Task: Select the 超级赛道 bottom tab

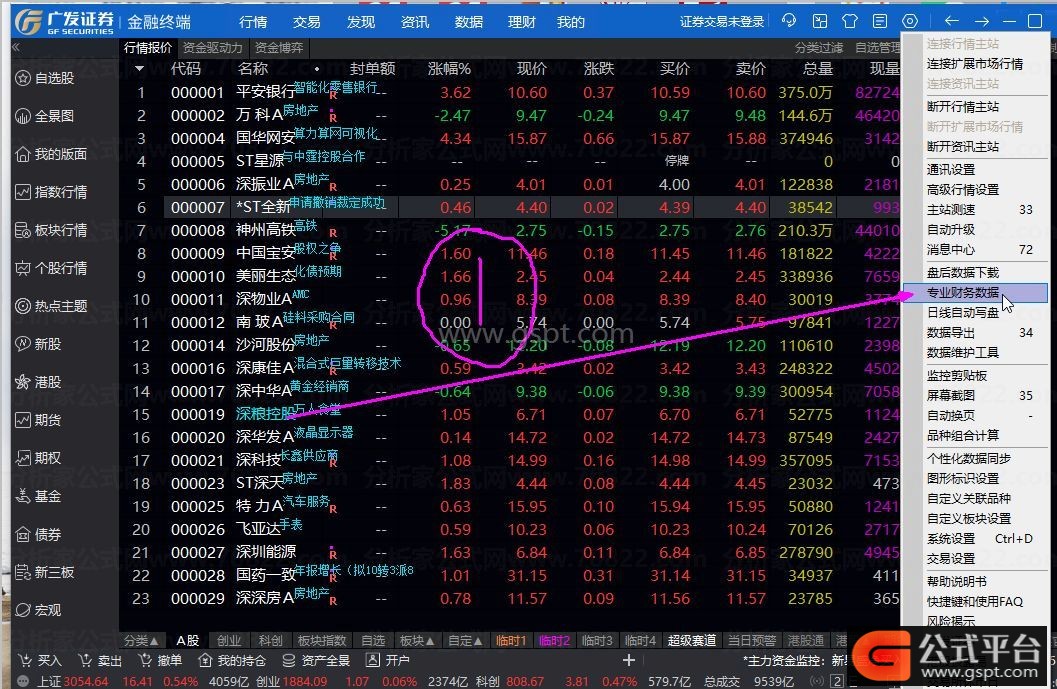Action: click(x=692, y=640)
